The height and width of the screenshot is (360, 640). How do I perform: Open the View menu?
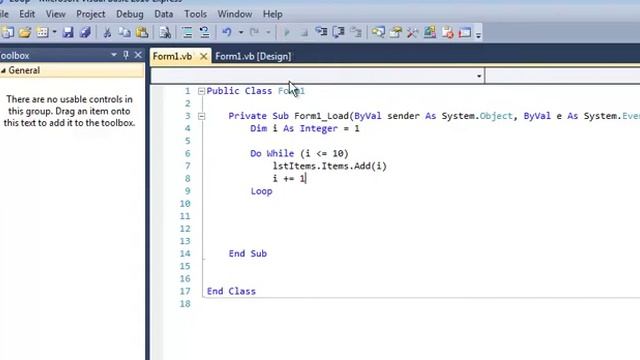[x=56, y=14]
